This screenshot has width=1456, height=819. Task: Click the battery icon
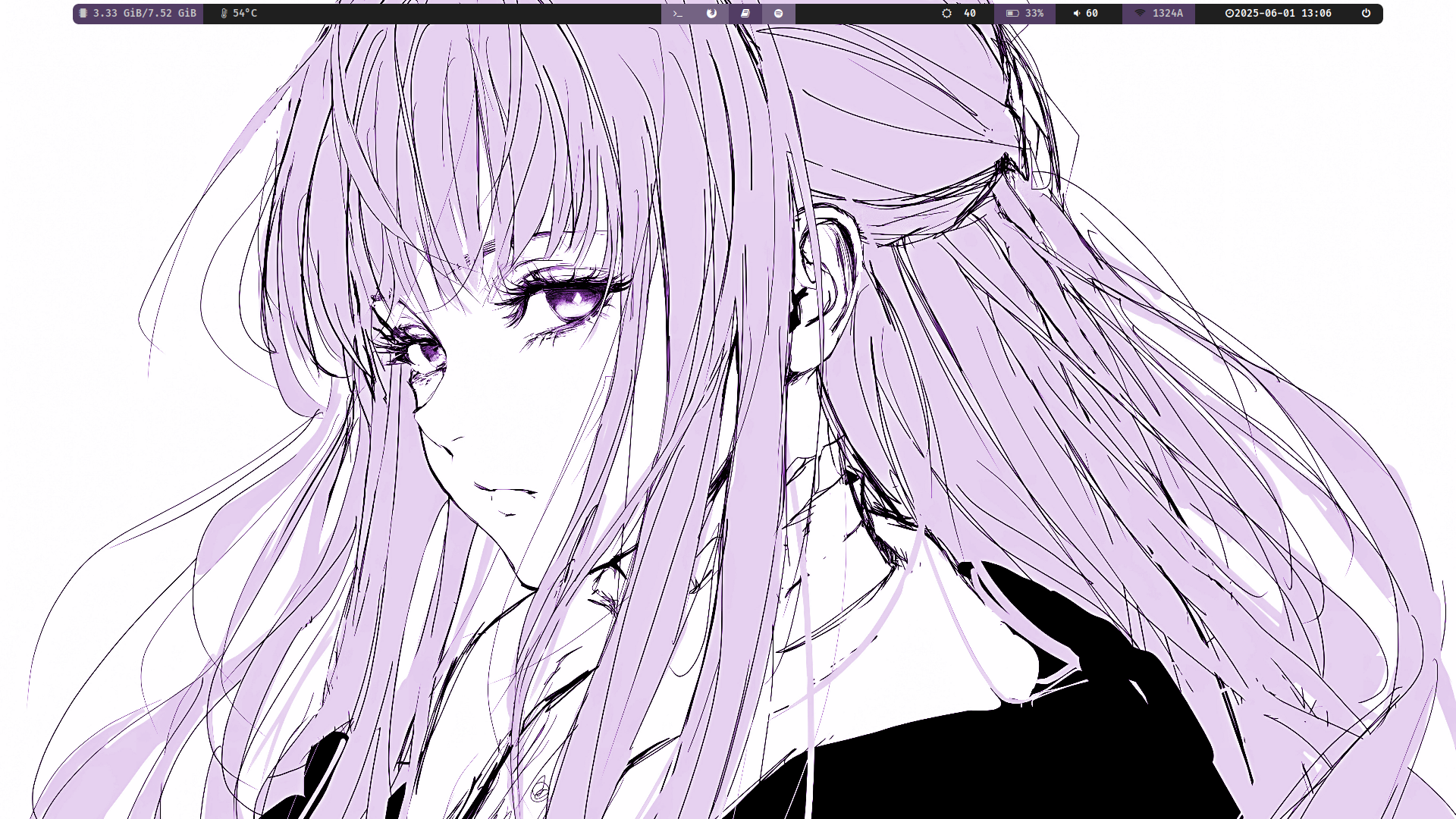pyautogui.click(x=1012, y=14)
